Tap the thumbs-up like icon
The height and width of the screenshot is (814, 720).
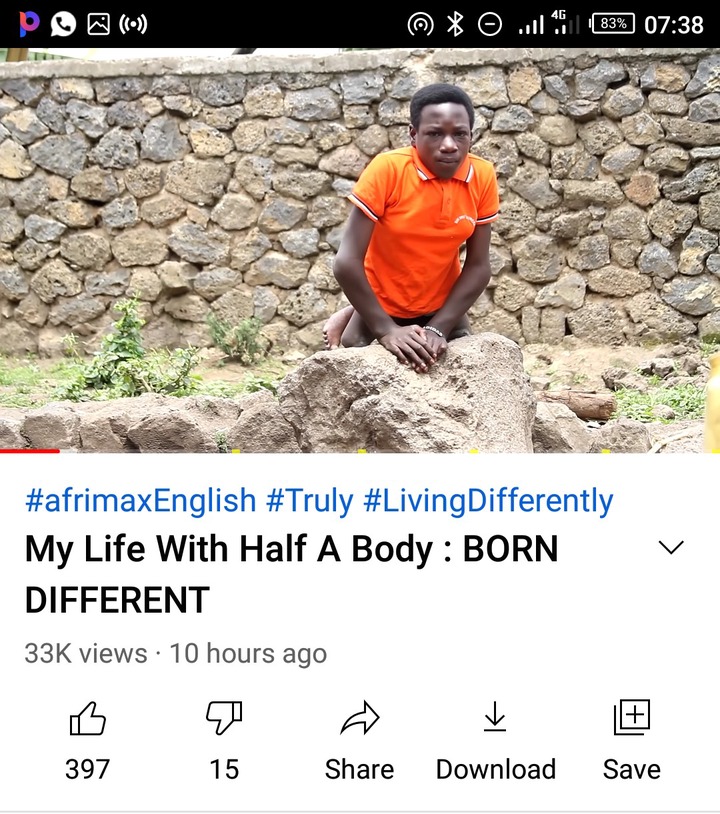click(x=88, y=718)
